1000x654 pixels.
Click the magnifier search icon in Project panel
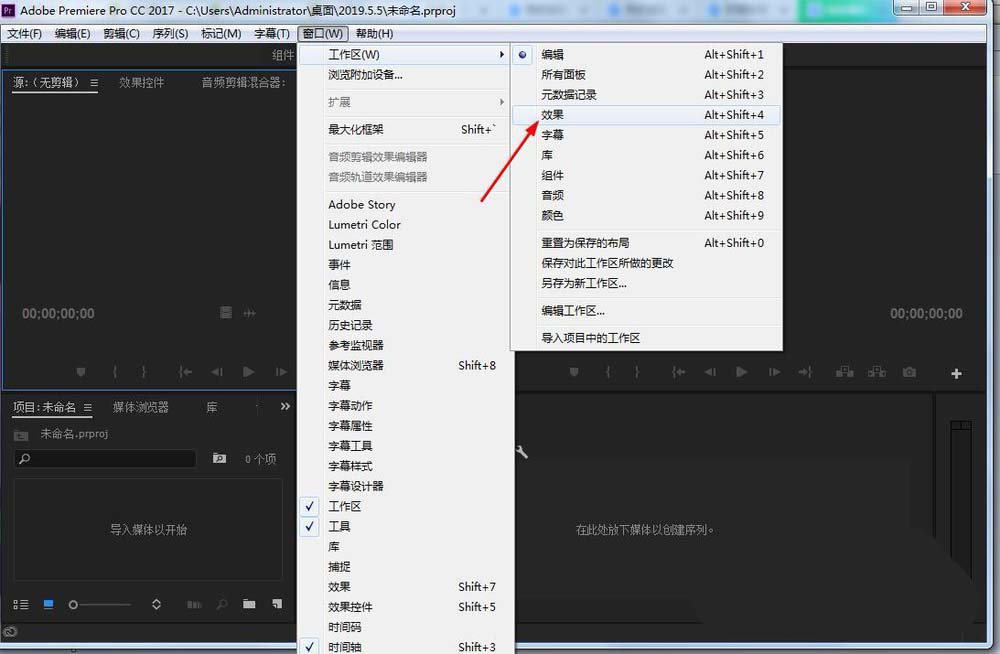[x=25, y=459]
